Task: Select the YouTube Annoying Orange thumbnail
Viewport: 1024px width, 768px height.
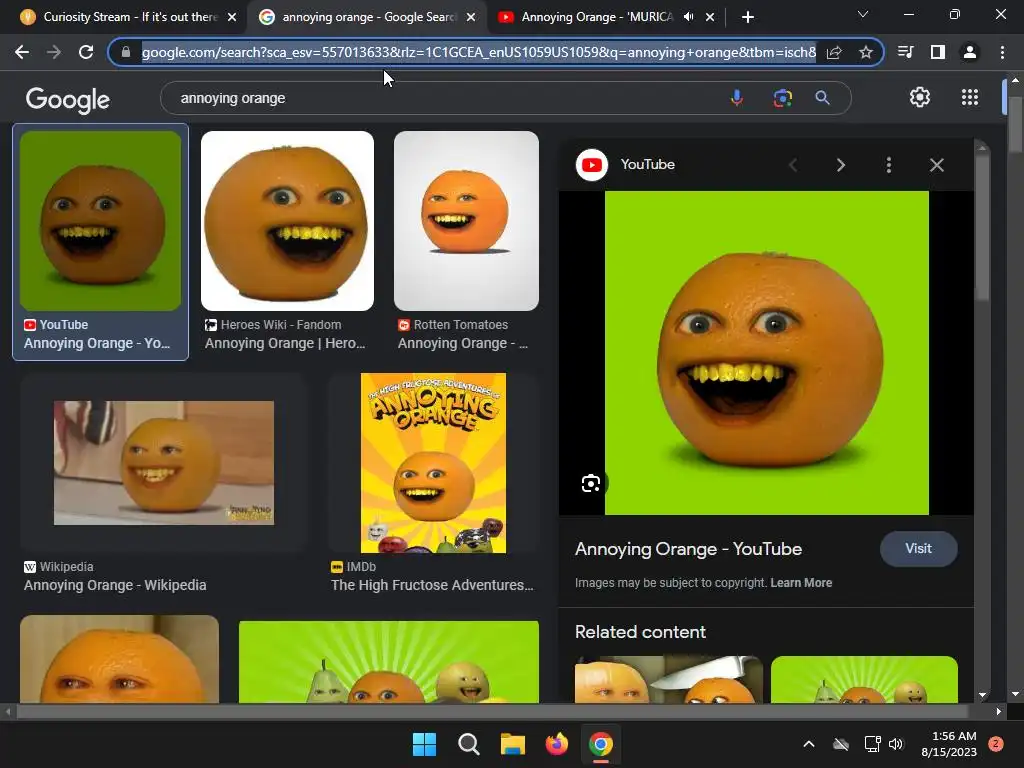Action: (101, 221)
